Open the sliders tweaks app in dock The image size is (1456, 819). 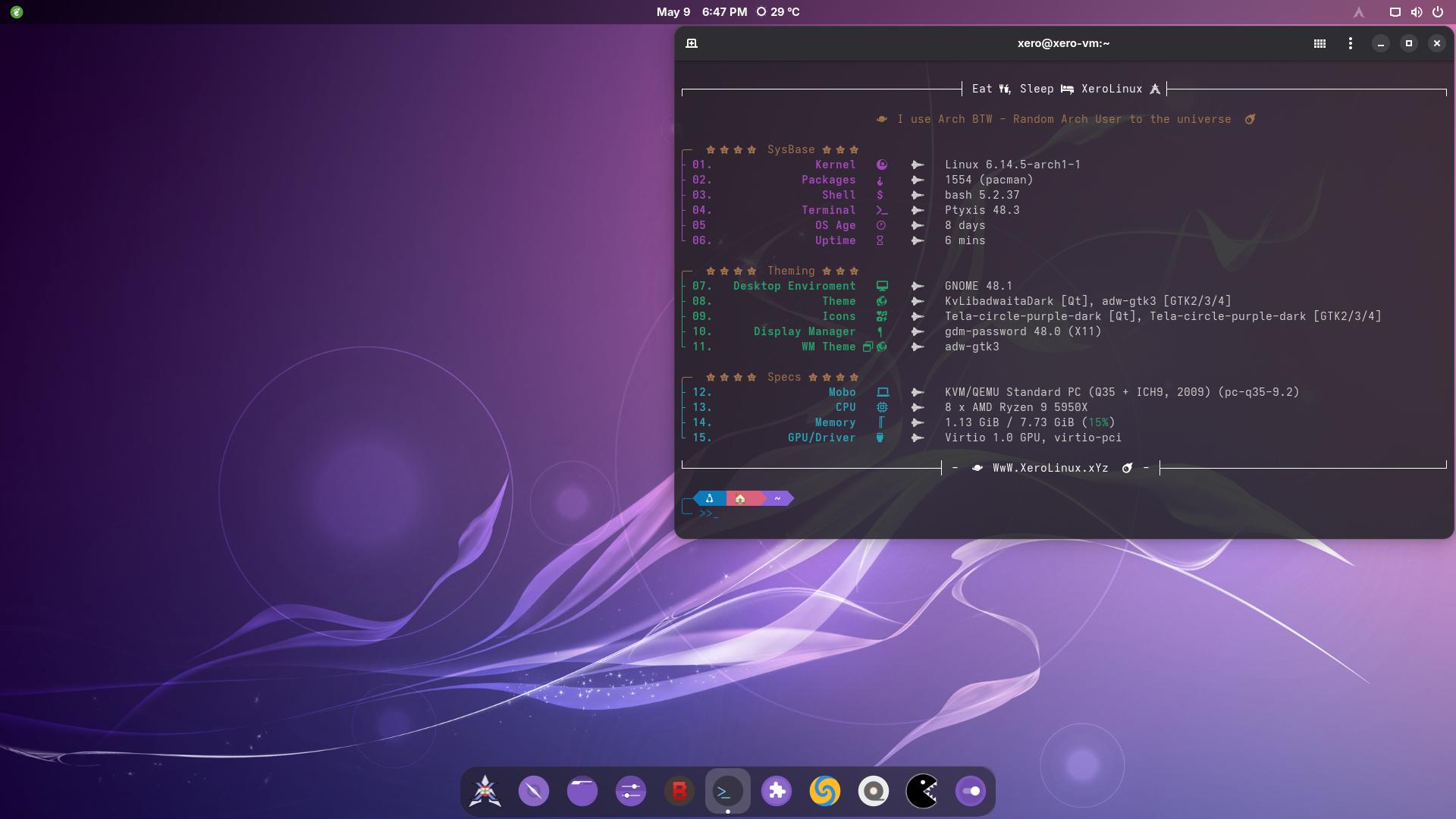pos(631,791)
